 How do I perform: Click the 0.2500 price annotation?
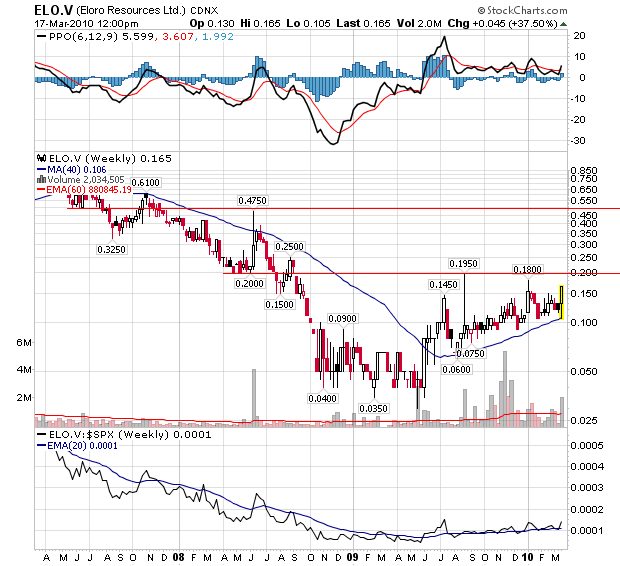click(289, 246)
